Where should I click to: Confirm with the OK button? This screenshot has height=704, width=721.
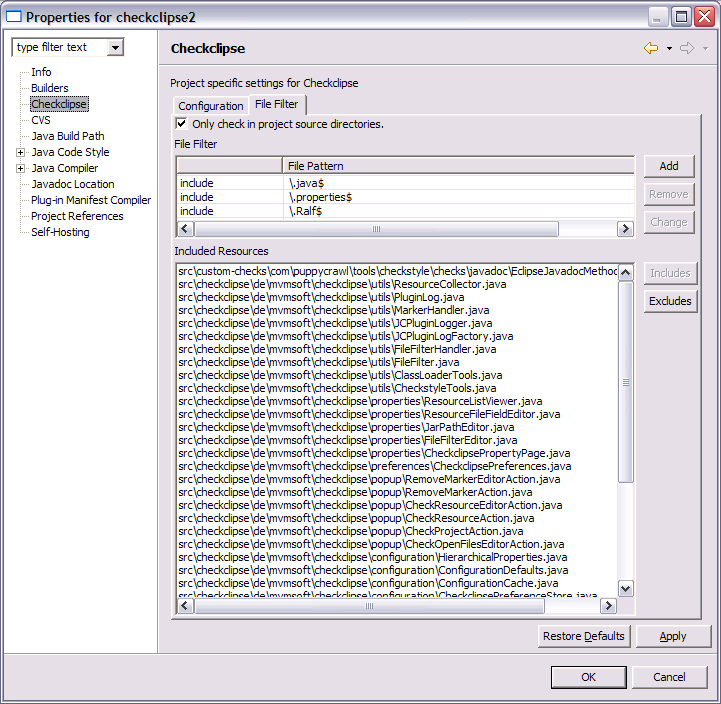coord(589,677)
